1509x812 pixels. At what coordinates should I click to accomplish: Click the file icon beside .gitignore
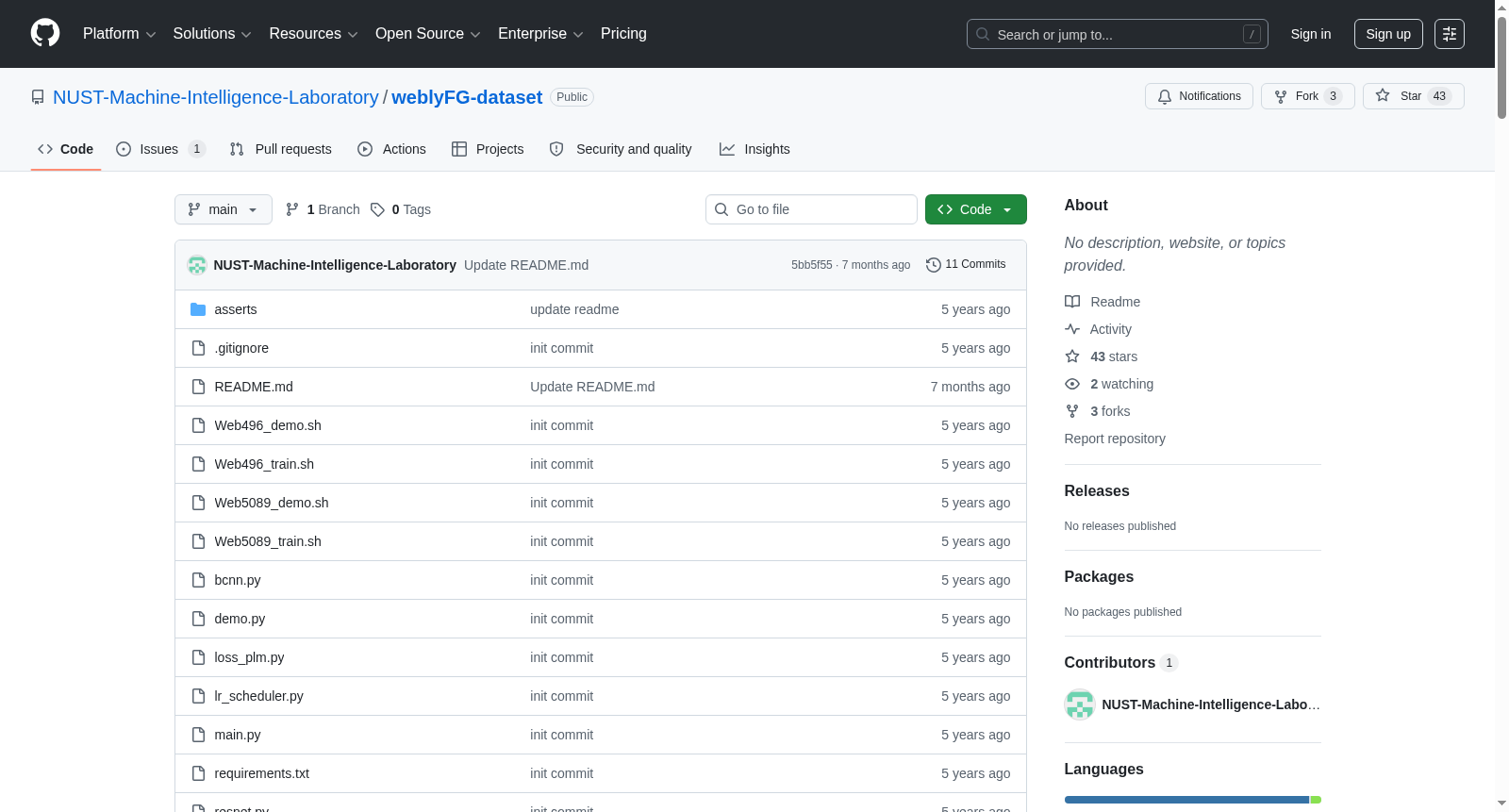[x=198, y=348]
